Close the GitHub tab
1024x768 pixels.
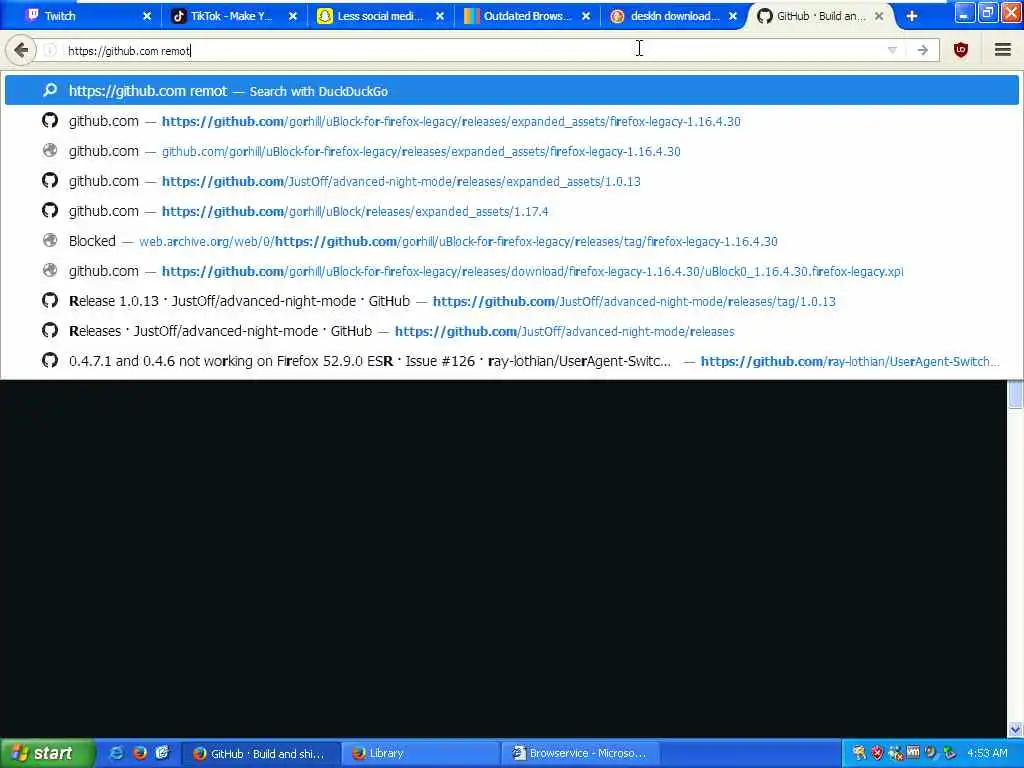point(879,16)
